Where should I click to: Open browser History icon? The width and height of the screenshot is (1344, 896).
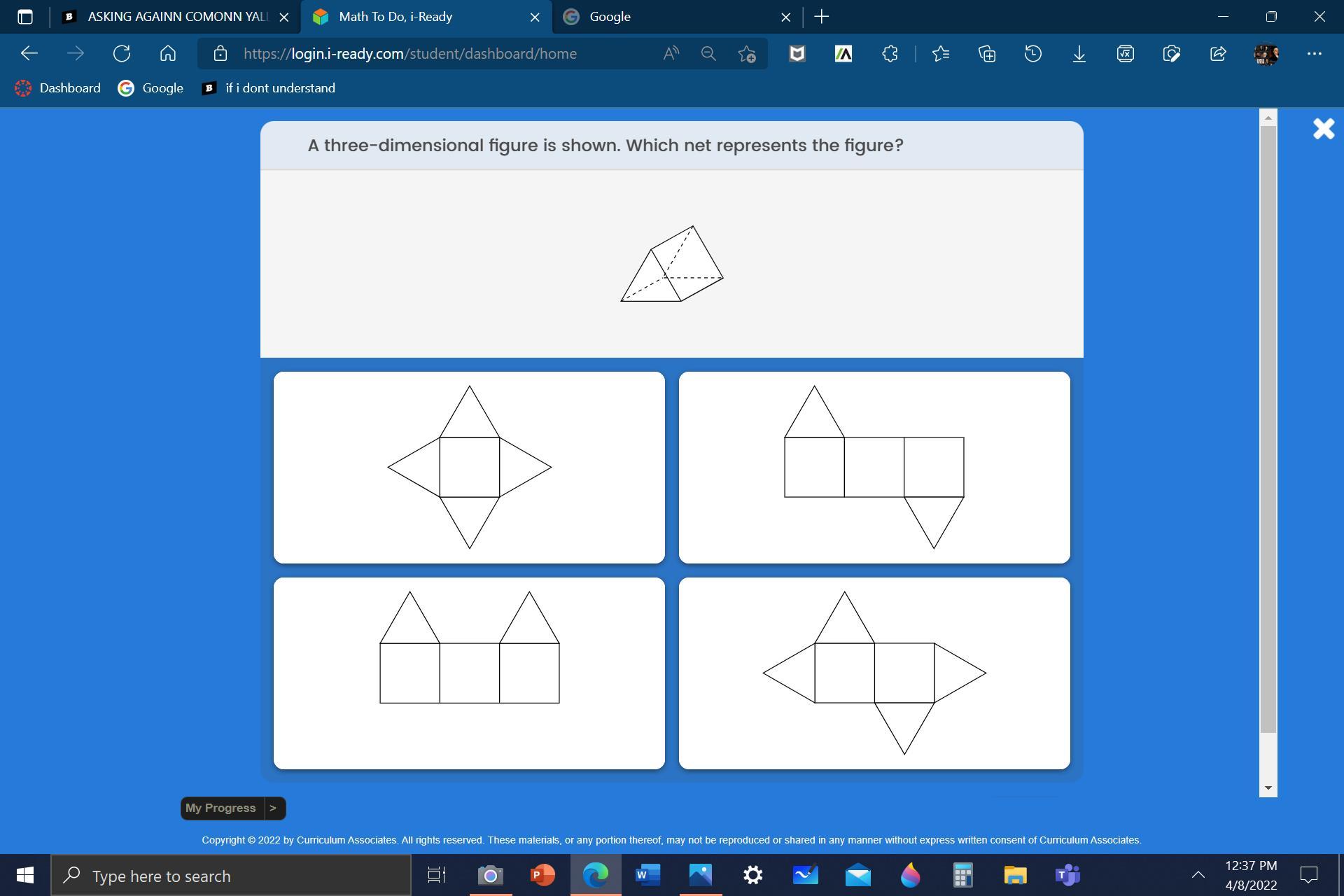click(x=1032, y=54)
